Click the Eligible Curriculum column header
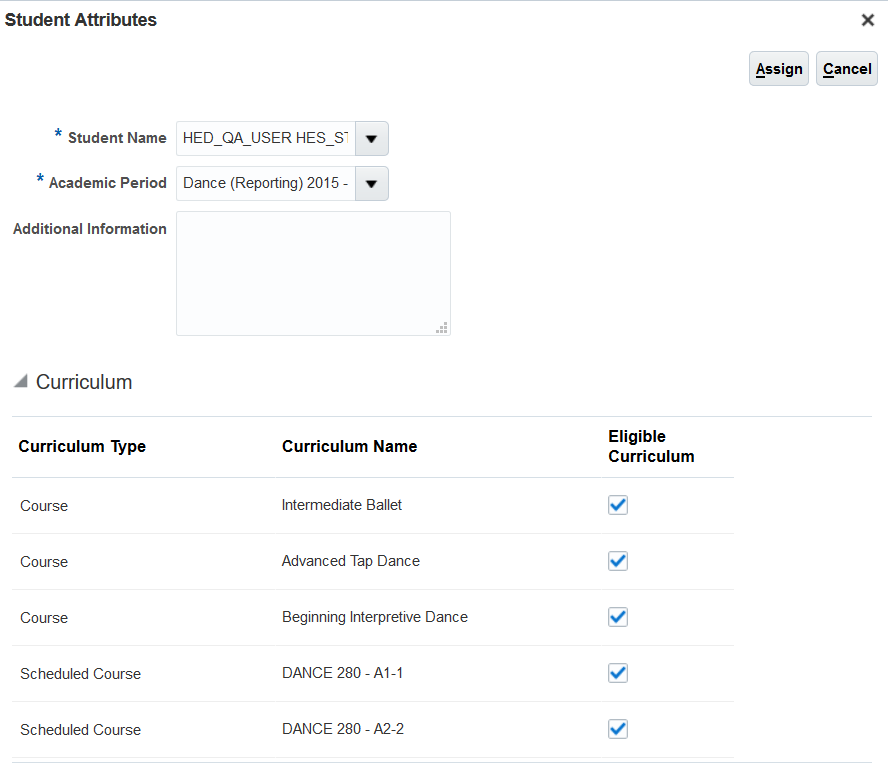The height and width of the screenshot is (767, 888). click(650, 446)
